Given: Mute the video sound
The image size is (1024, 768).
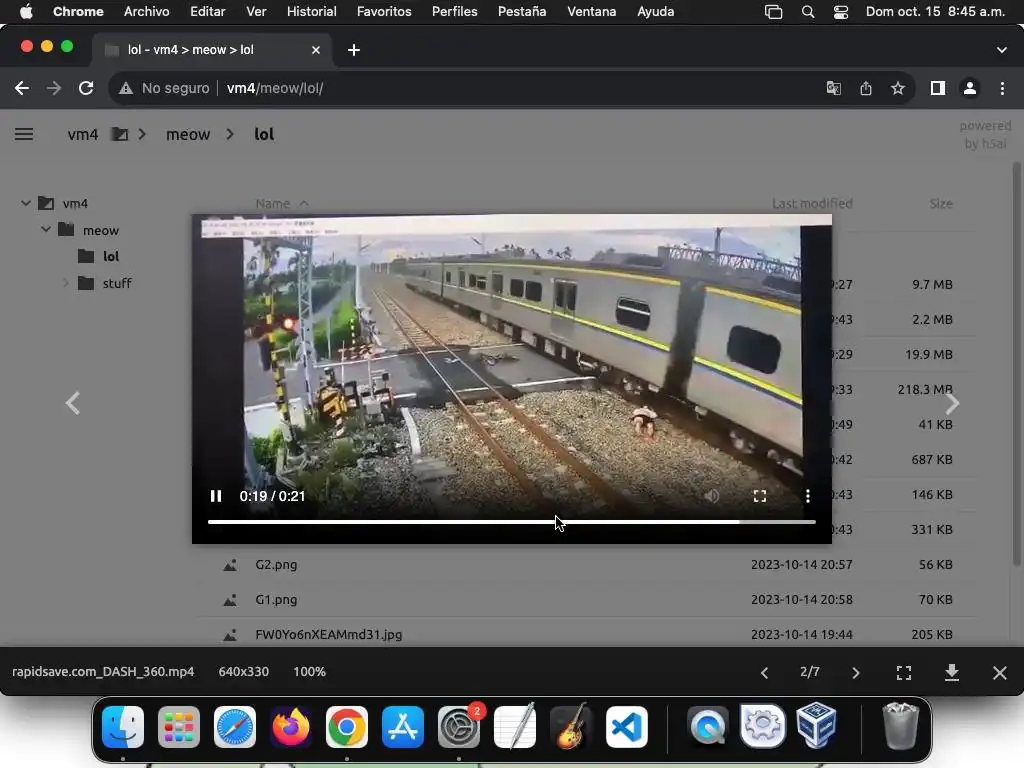Looking at the screenshot, I should (712, 496).
